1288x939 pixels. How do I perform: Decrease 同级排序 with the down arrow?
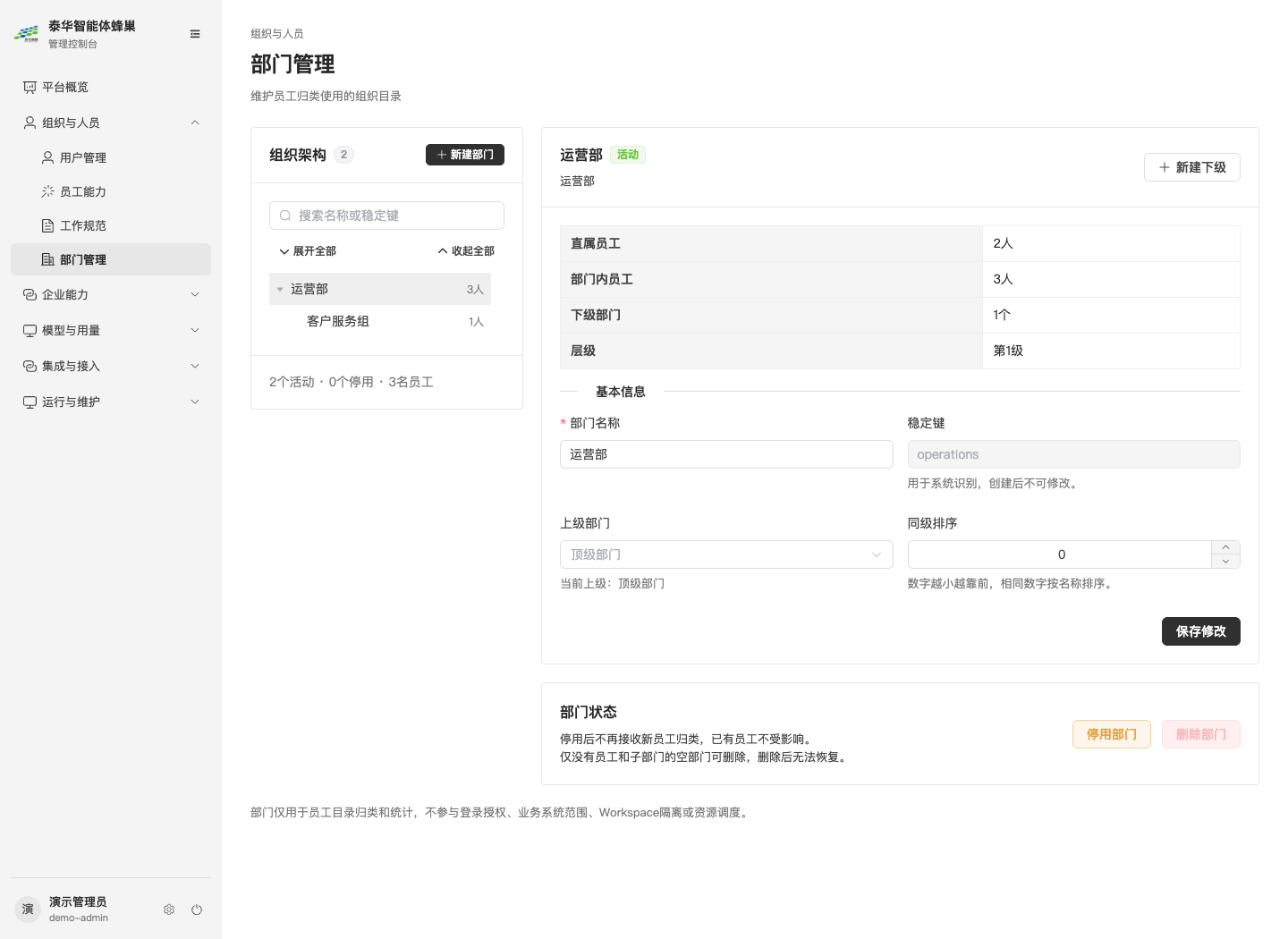[1225, 562]
